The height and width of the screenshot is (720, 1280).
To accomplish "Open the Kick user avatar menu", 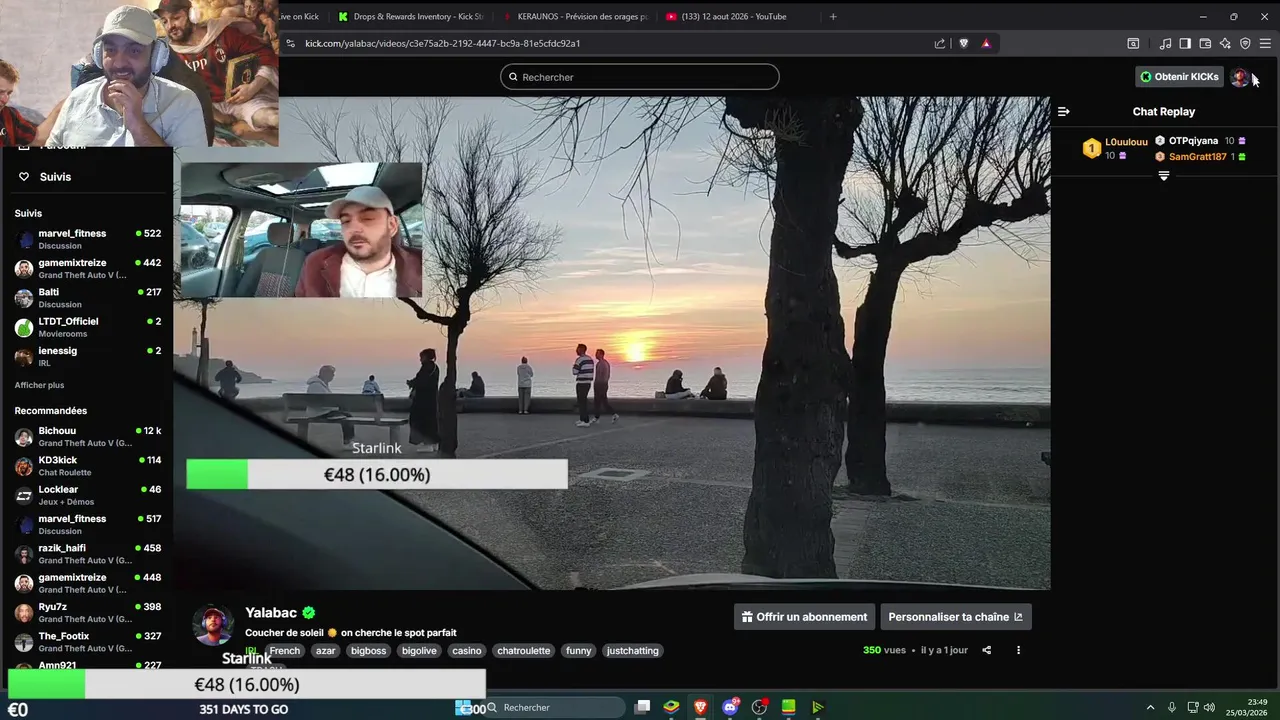I will coord(1240,77).
